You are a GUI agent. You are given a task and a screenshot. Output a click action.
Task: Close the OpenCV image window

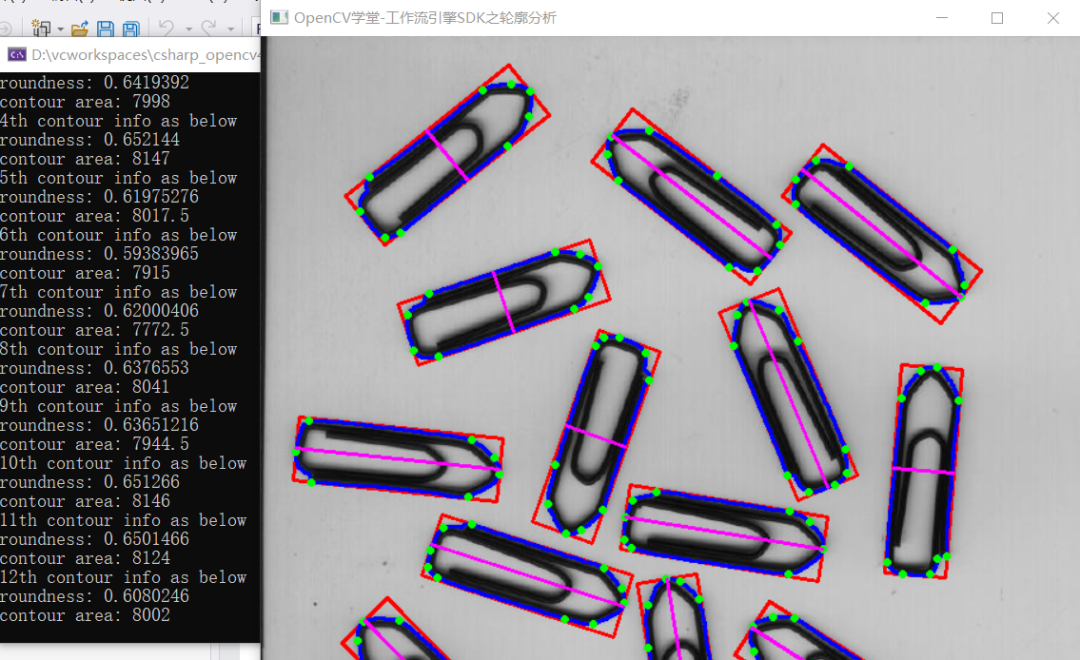(x=1052, y=18)
